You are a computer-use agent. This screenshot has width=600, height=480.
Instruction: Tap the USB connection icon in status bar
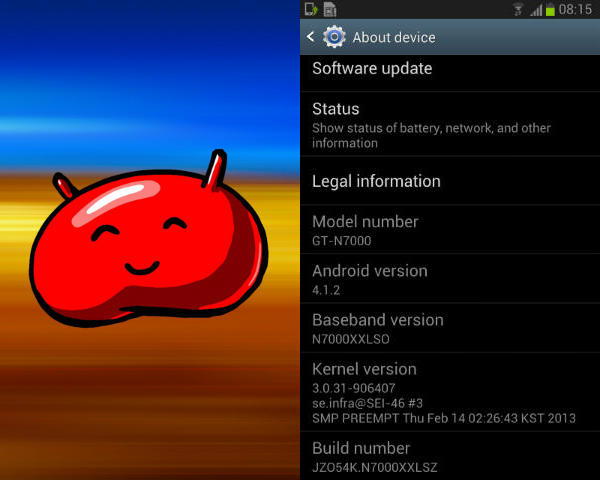[311, 9]
